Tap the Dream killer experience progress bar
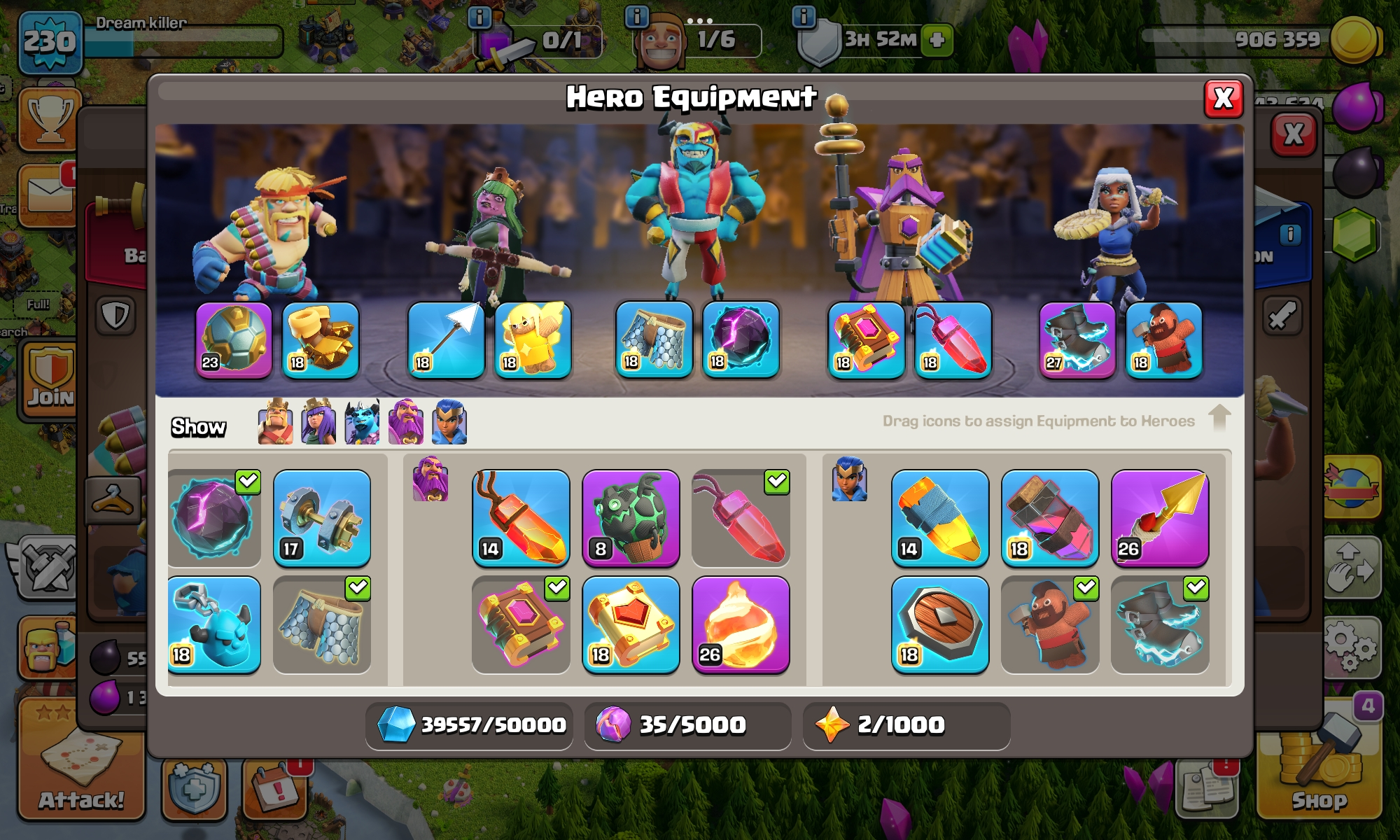 pyautogui.click(x=183, y=42)
